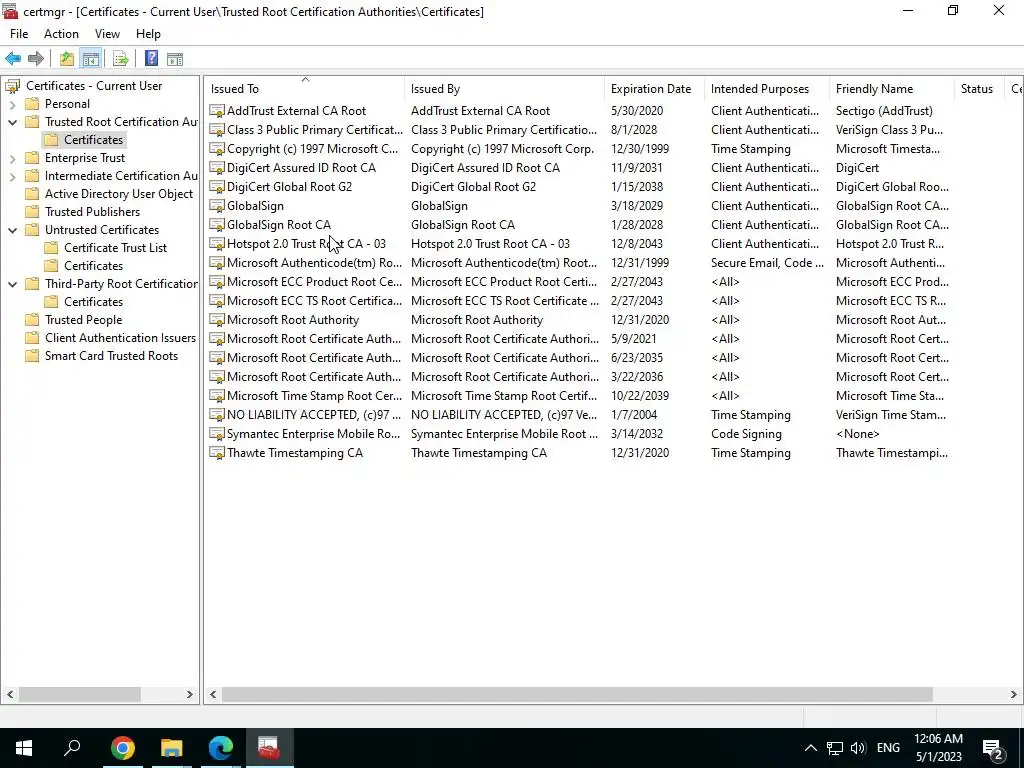
Task: Select Client Authentication Issuers tree item
Action: (120, 338)
